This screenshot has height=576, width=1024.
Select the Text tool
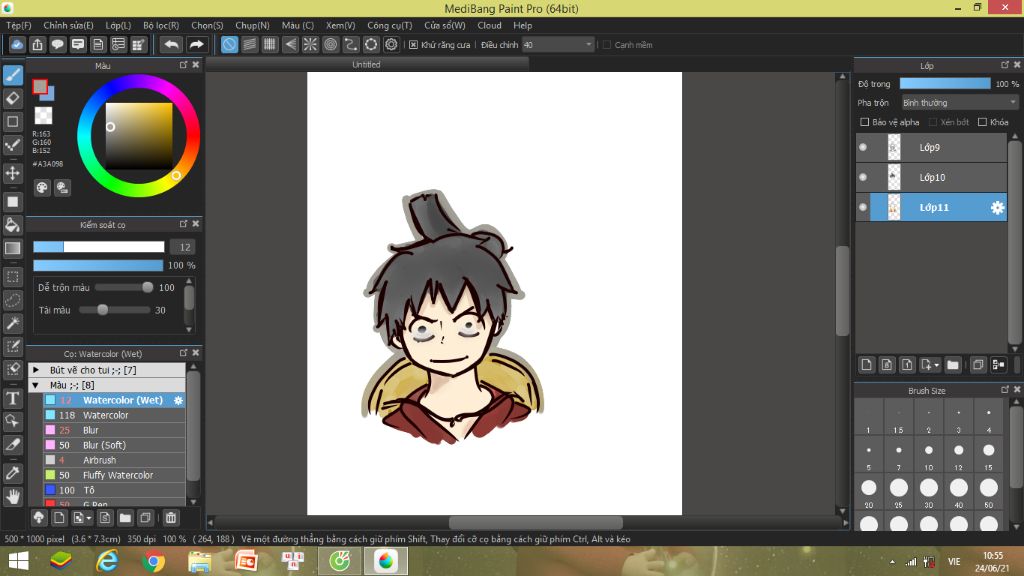tap(12, 398)
